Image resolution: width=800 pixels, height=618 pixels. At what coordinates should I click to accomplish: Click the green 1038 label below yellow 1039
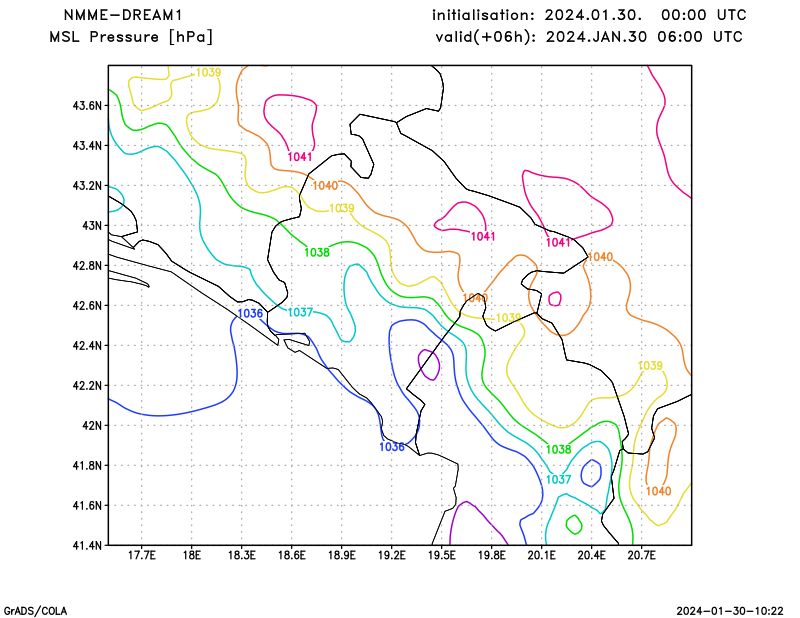pos(317,253)
